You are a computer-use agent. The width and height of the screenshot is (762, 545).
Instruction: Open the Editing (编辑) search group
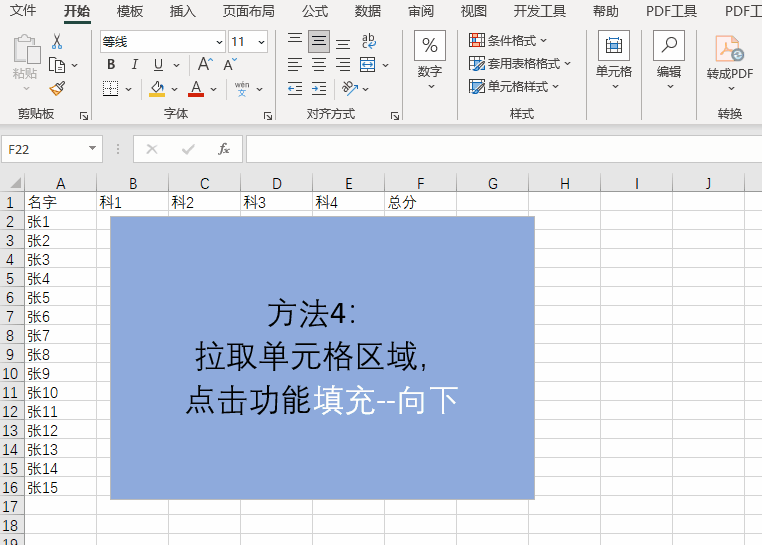tap(669, 60)
